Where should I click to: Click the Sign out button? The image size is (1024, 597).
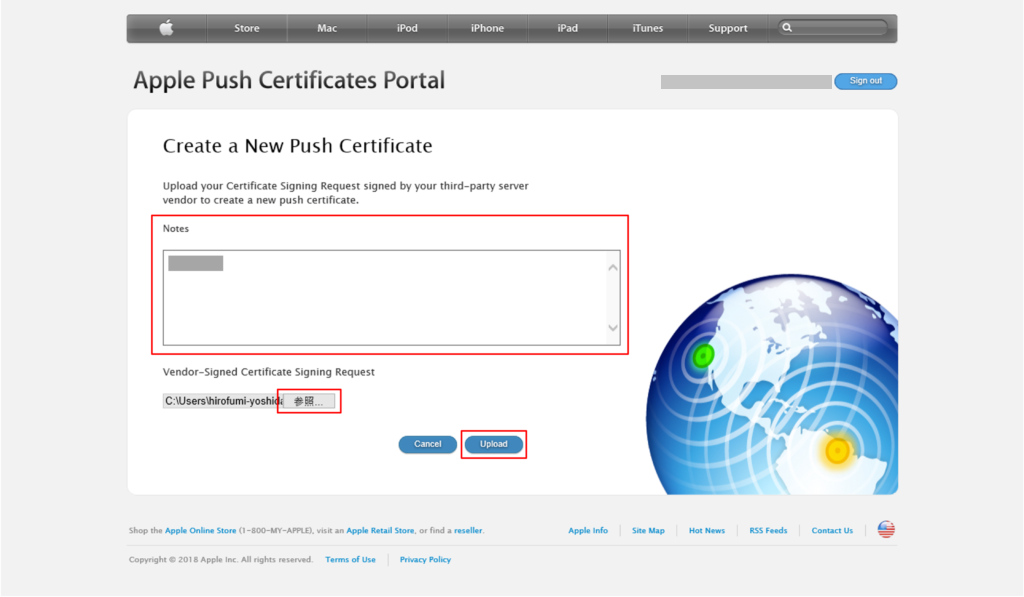click(x=865, y=81)
